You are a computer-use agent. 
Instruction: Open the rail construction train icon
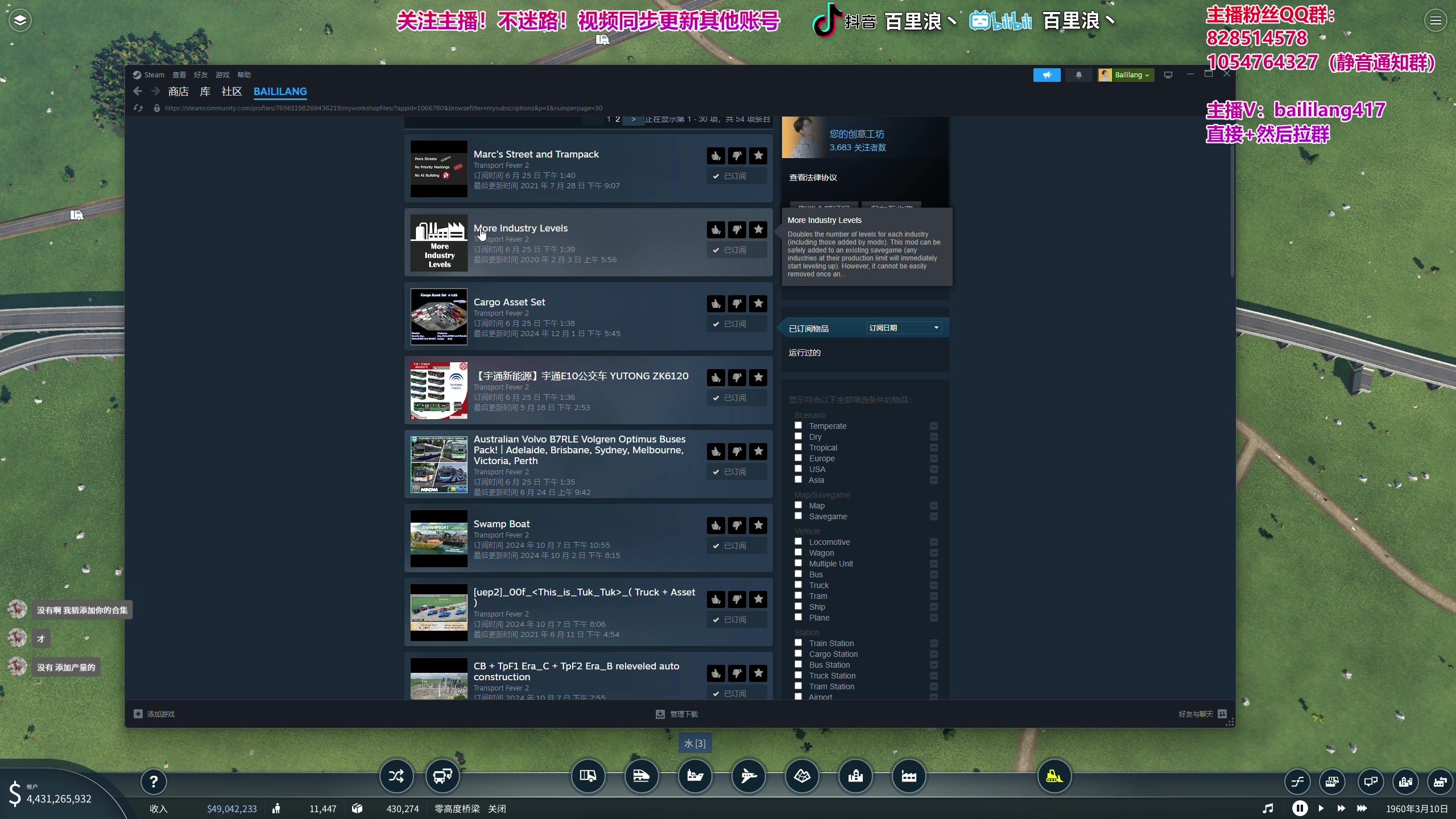(642, 776)
